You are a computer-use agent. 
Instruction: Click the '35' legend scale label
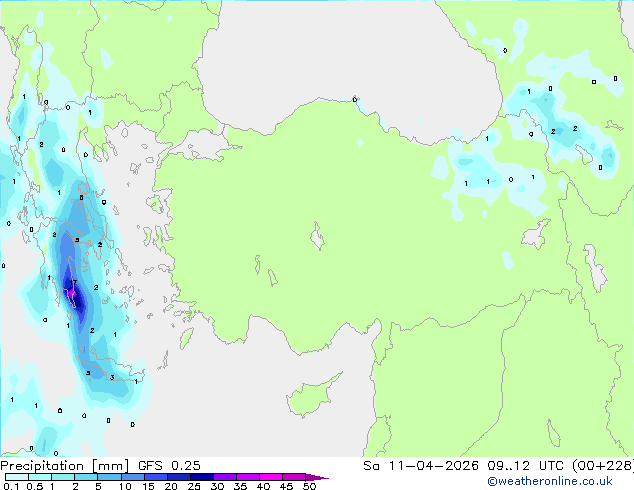(240, 486)
